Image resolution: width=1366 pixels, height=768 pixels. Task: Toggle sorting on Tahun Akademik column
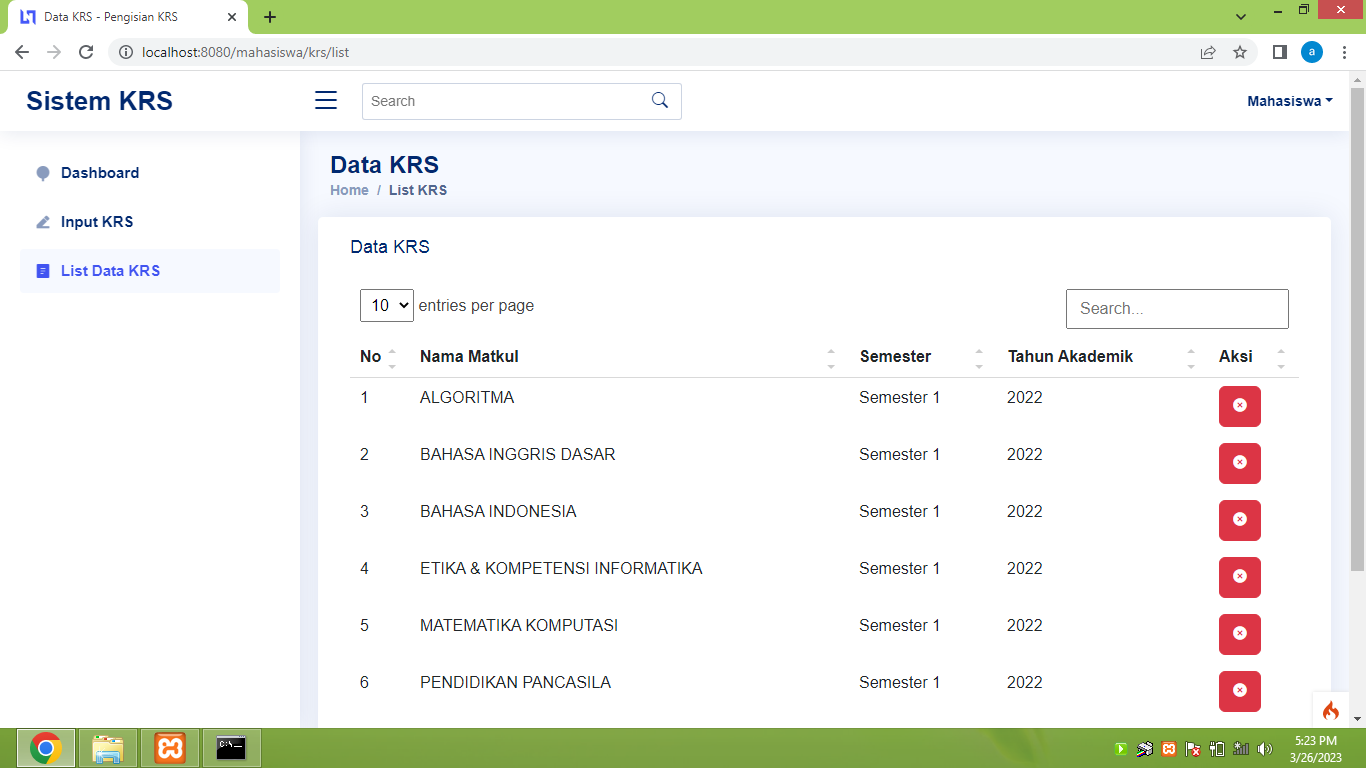(1190, 356)
